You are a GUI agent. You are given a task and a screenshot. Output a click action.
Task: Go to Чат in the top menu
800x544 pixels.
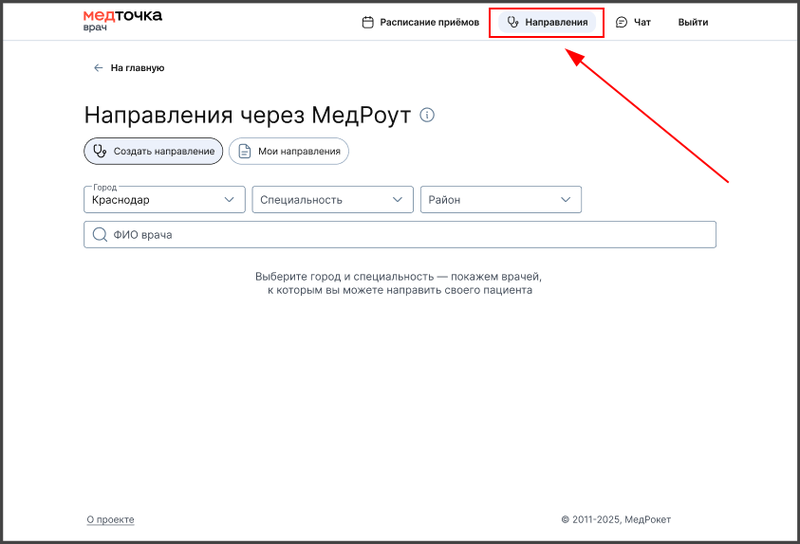pyautogui.click(x=642, y=22)
